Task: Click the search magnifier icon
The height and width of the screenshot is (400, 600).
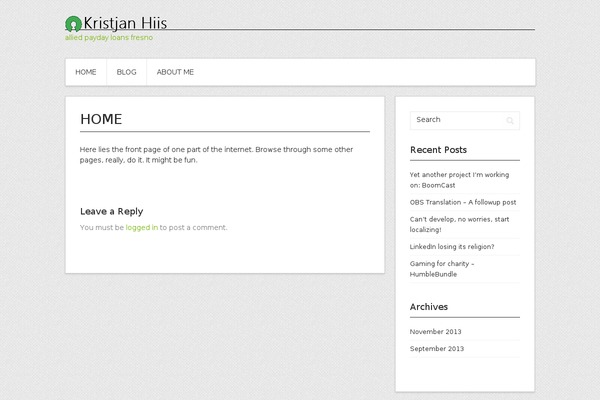Action: pyautogui.click(x=510, y=121)
